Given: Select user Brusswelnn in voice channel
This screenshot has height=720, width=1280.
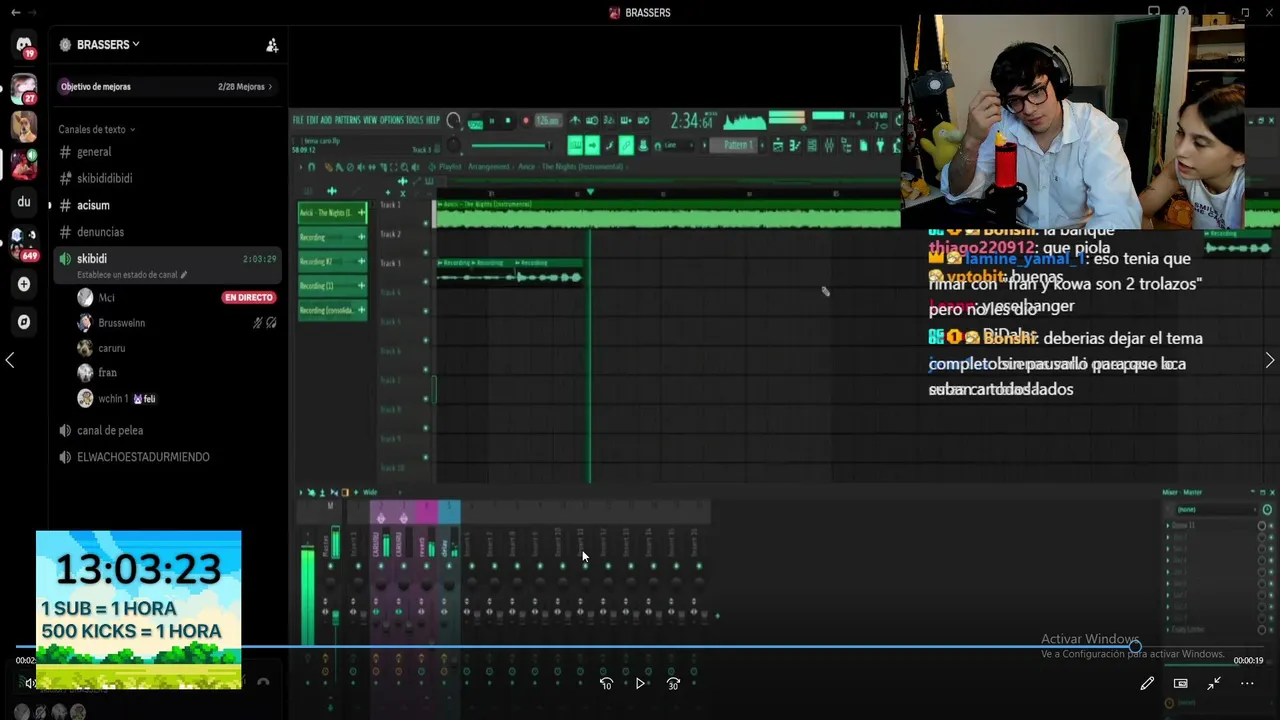Looking at the screenshot, I should (122, 323).
